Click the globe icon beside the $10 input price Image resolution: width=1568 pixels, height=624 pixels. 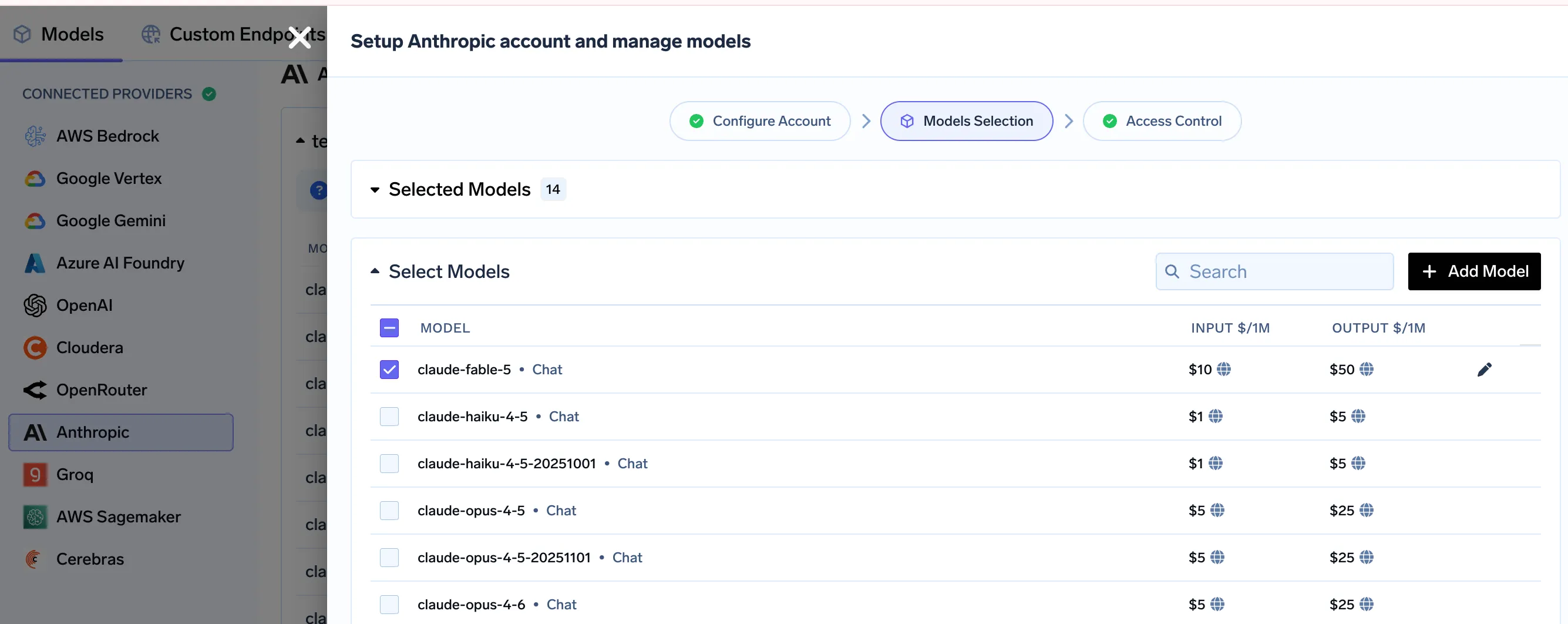point(1223,370)
